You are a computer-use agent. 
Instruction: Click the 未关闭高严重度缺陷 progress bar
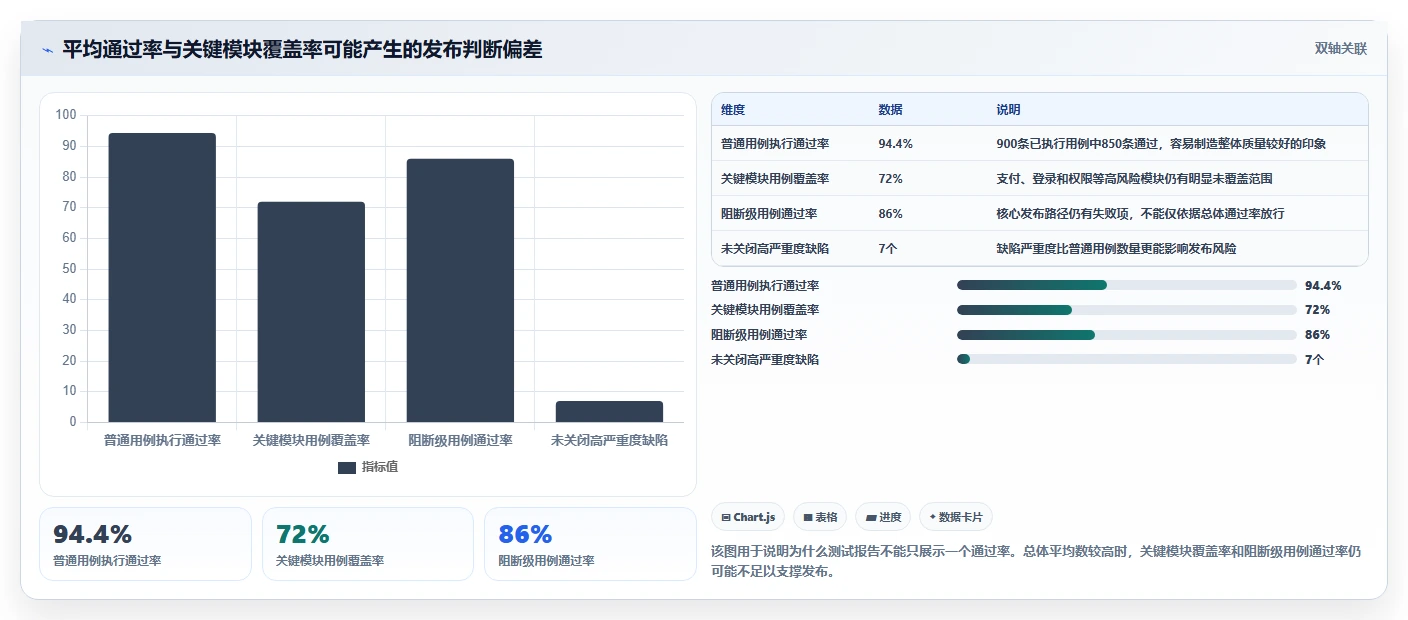[1126, 359]
